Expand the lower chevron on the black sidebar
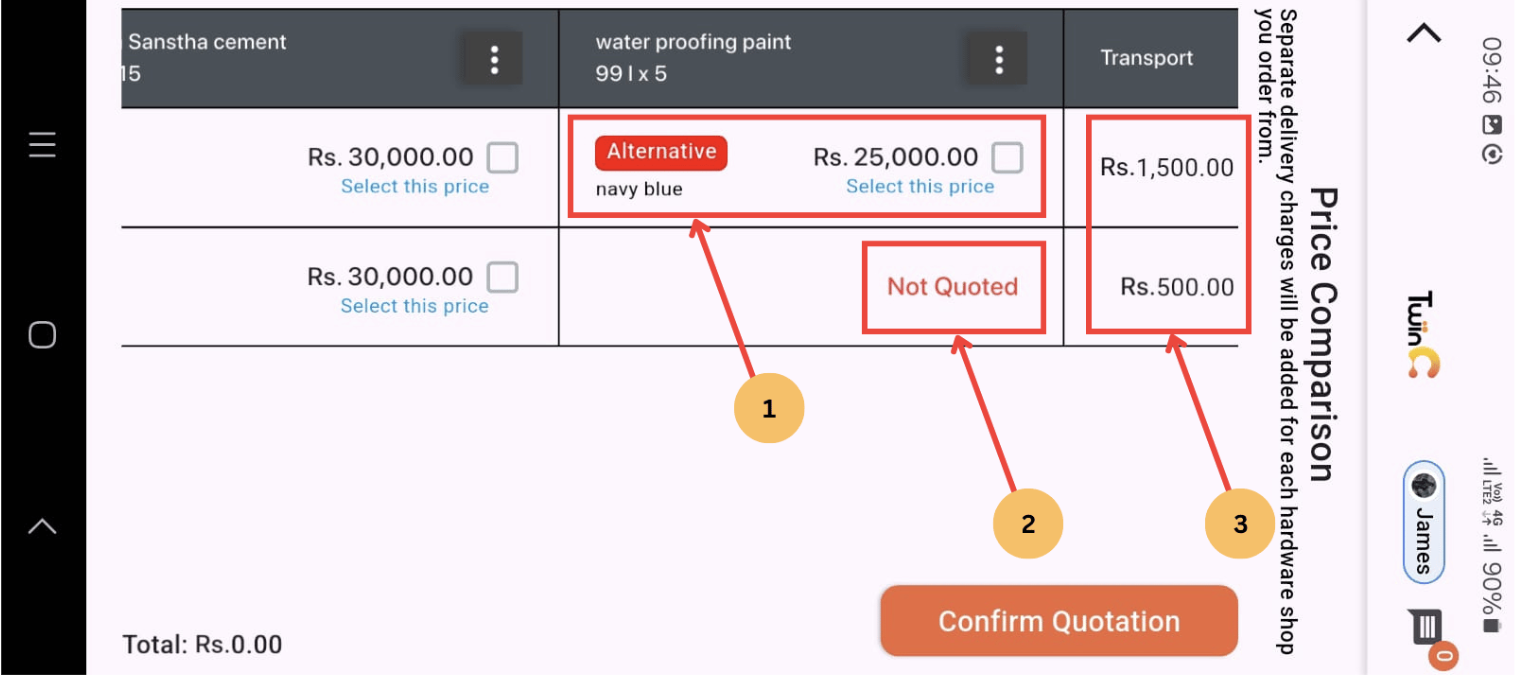 click(41, 524)
